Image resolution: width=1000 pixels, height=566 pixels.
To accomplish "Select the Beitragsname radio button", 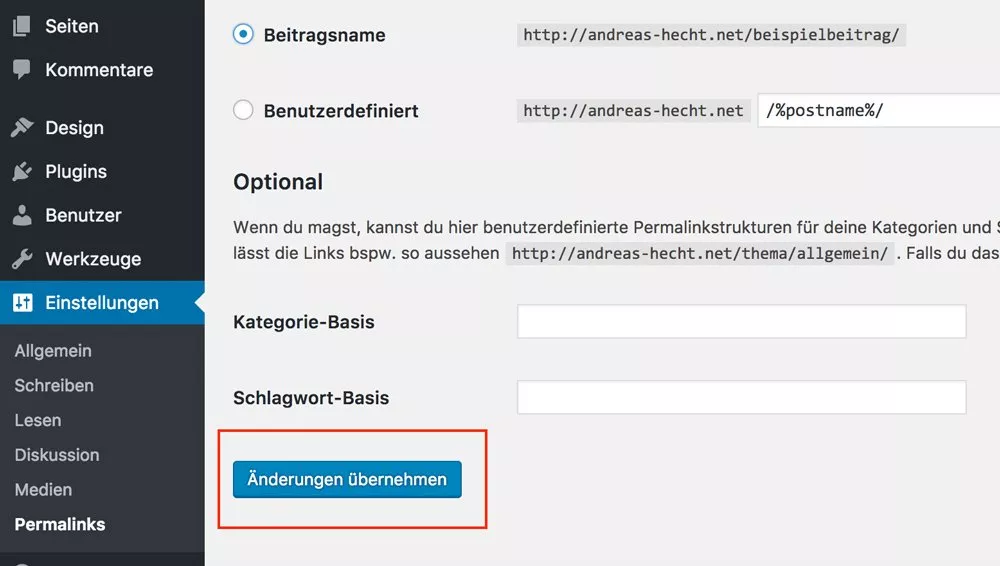I will click(243, 35).
